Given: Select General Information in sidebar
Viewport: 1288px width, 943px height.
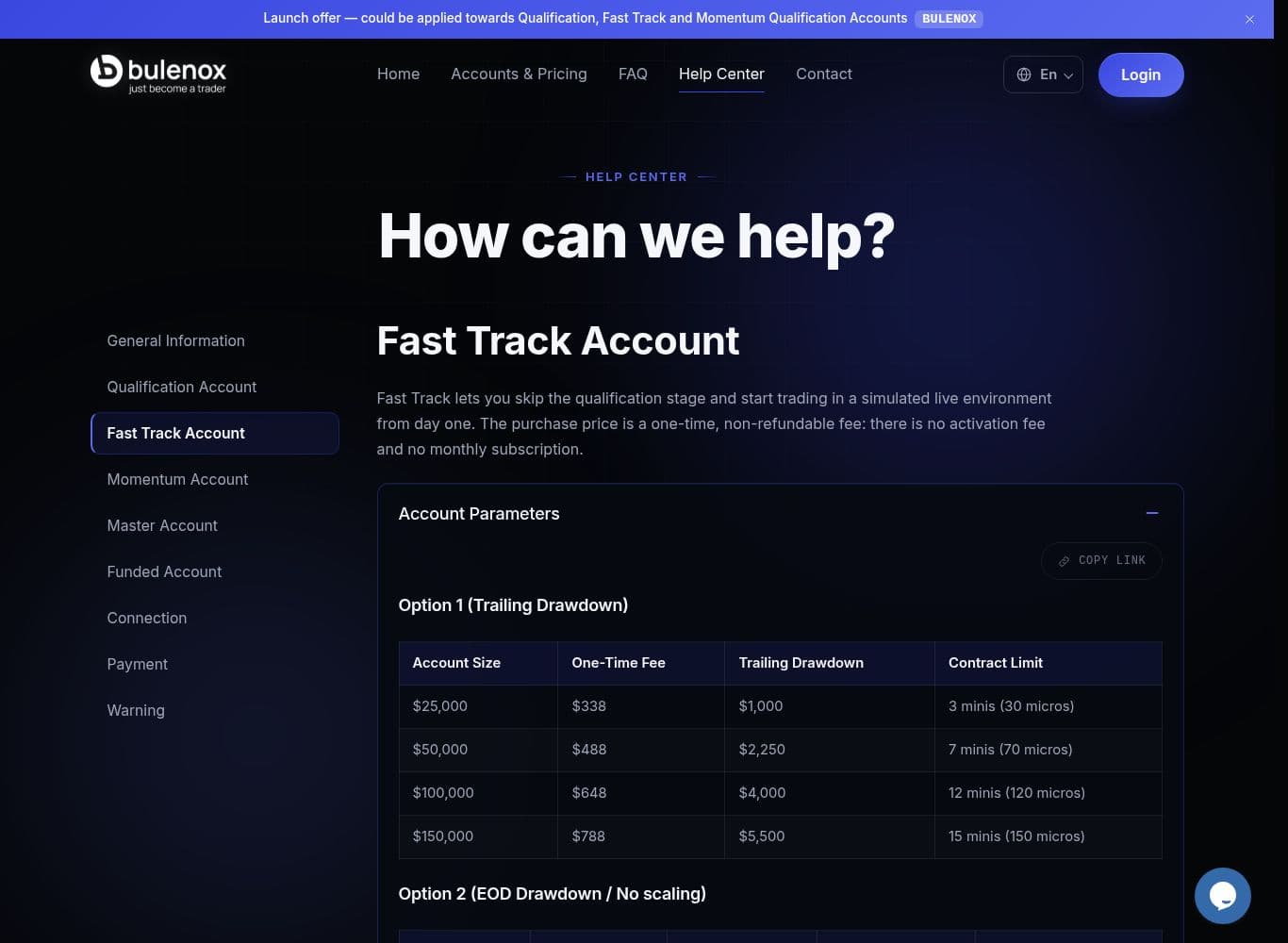Looking at the screenshot, I should (215, 340).
